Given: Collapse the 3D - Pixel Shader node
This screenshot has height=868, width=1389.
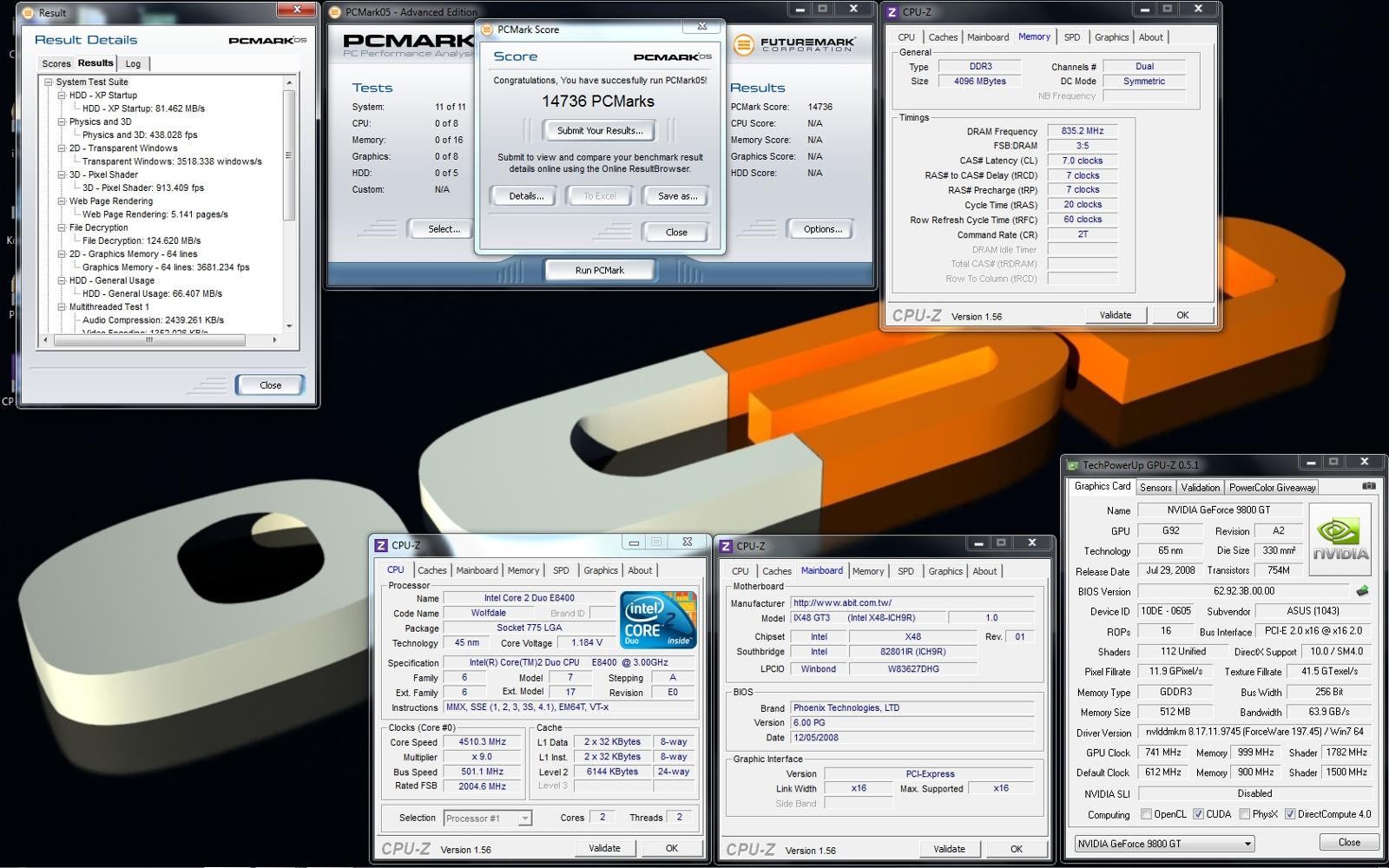Looking at the screenshot, I should [62, 174].
